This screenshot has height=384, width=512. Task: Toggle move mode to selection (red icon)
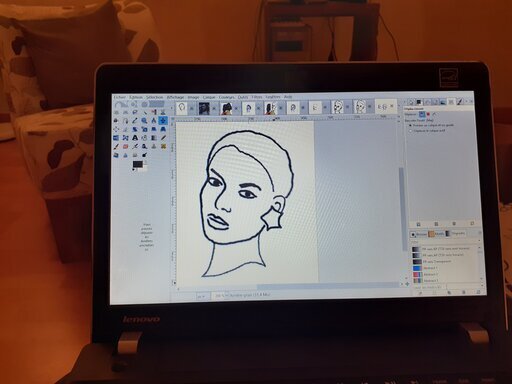tap(429, 114)
